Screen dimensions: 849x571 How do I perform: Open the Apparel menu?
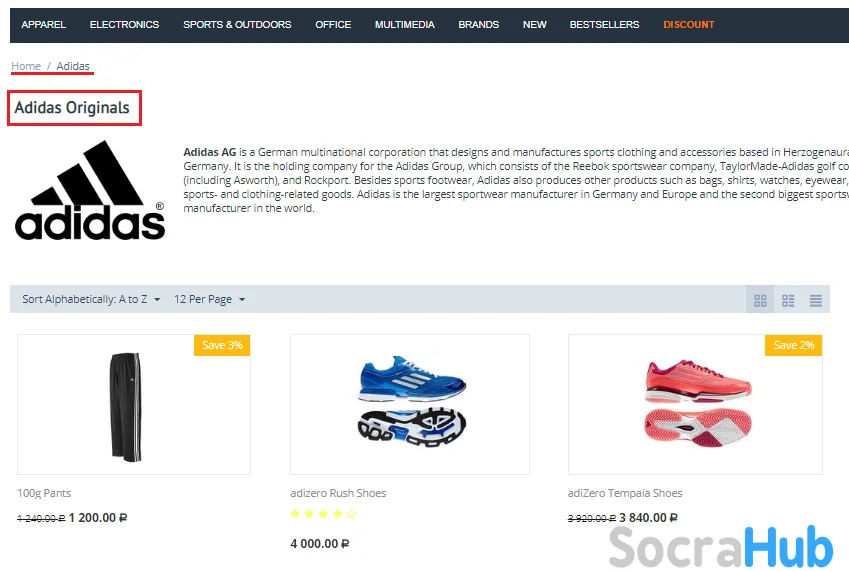(x=43, y=25)
